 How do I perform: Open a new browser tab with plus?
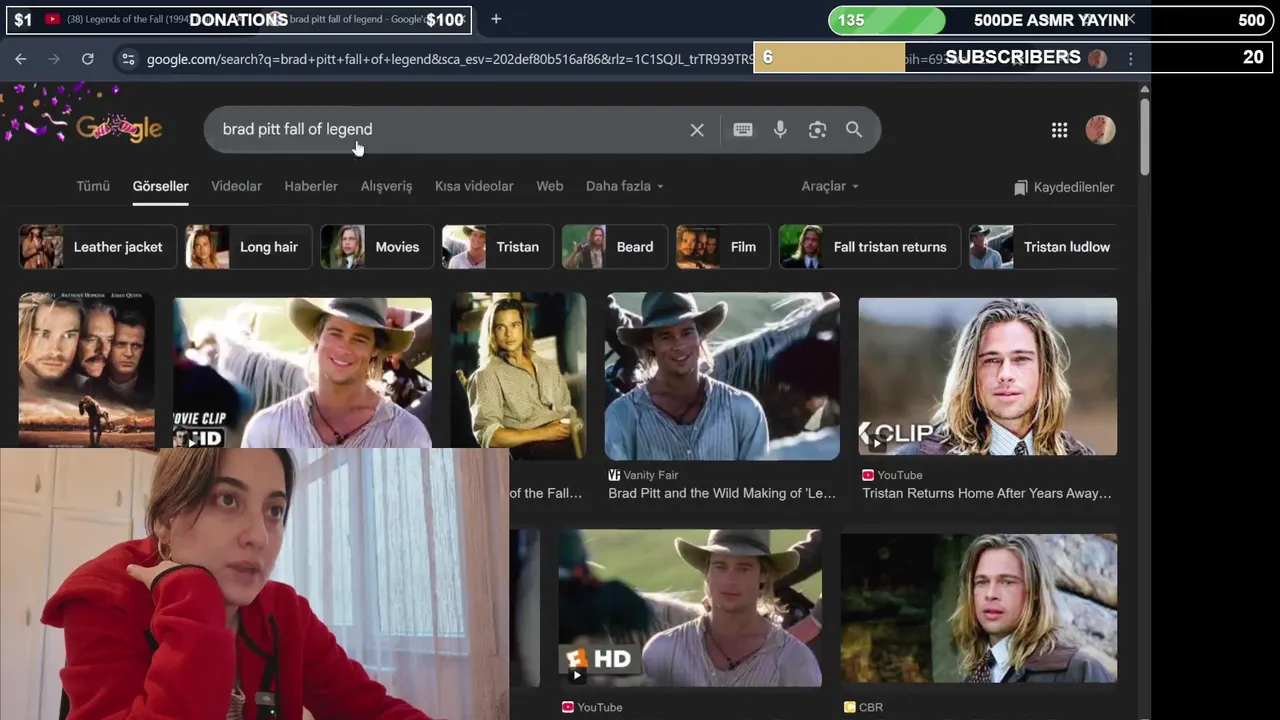[x=496, y=19]
